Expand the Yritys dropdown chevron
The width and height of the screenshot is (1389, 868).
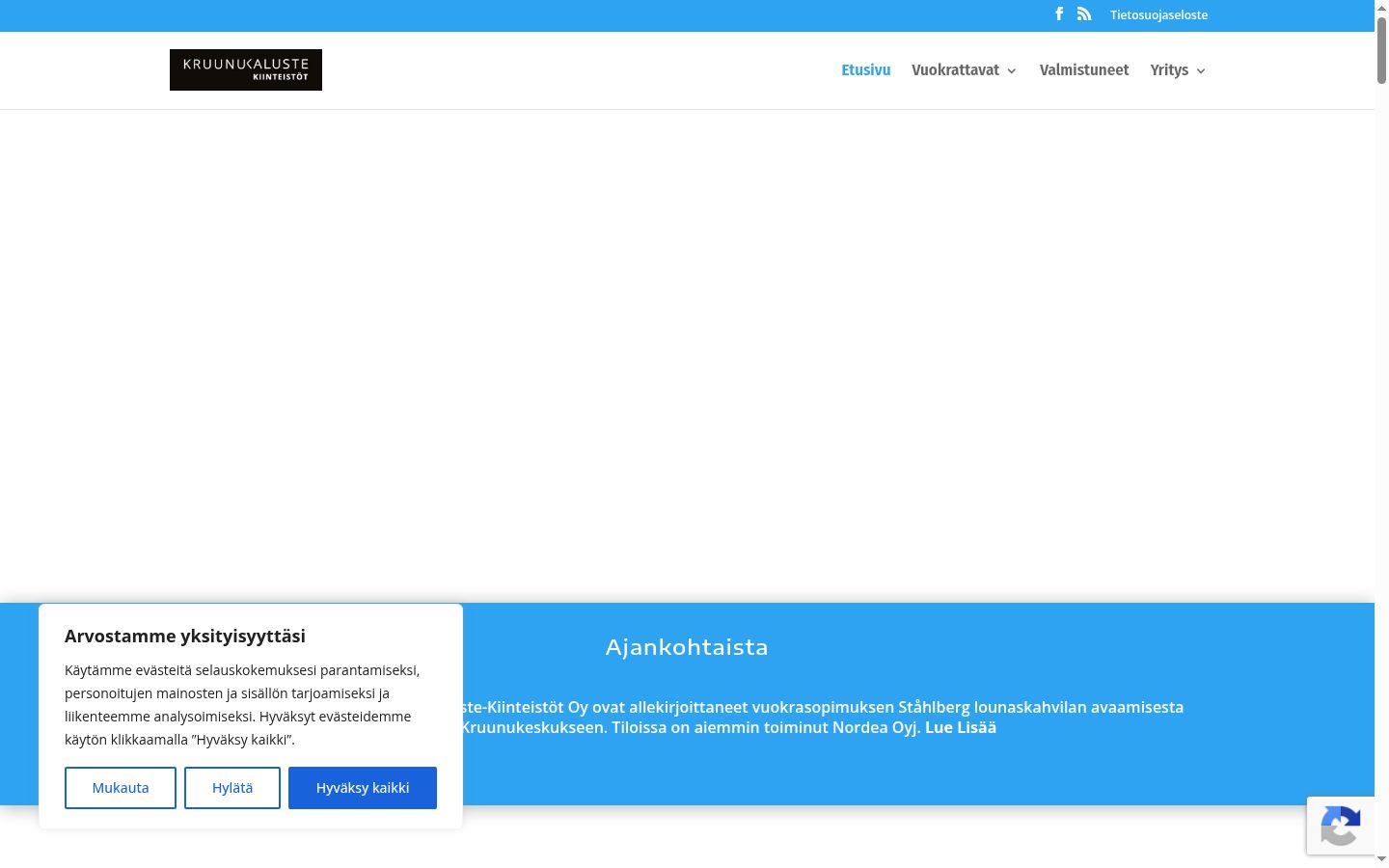(1201, 71)
